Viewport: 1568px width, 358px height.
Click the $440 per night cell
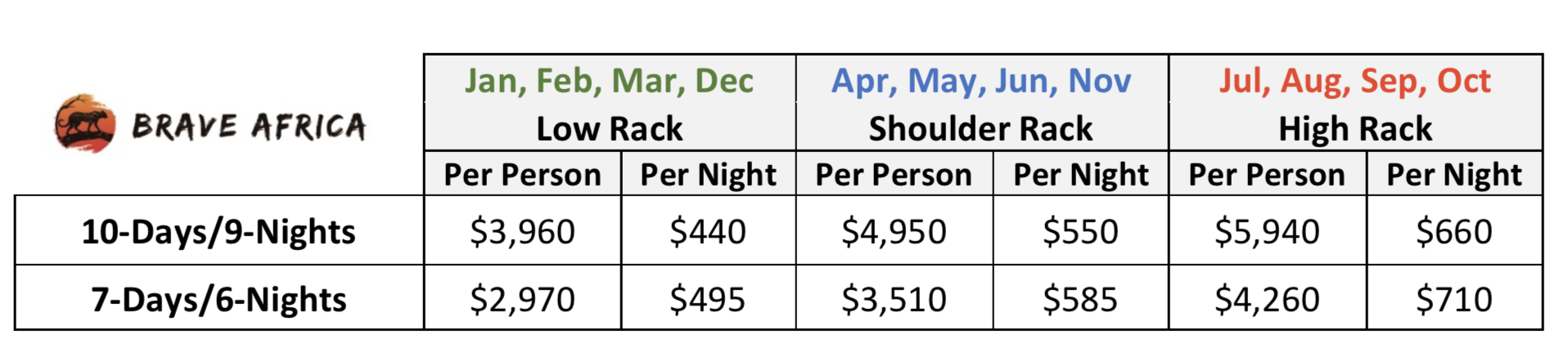pyautogui.click(x=708, y=232)
